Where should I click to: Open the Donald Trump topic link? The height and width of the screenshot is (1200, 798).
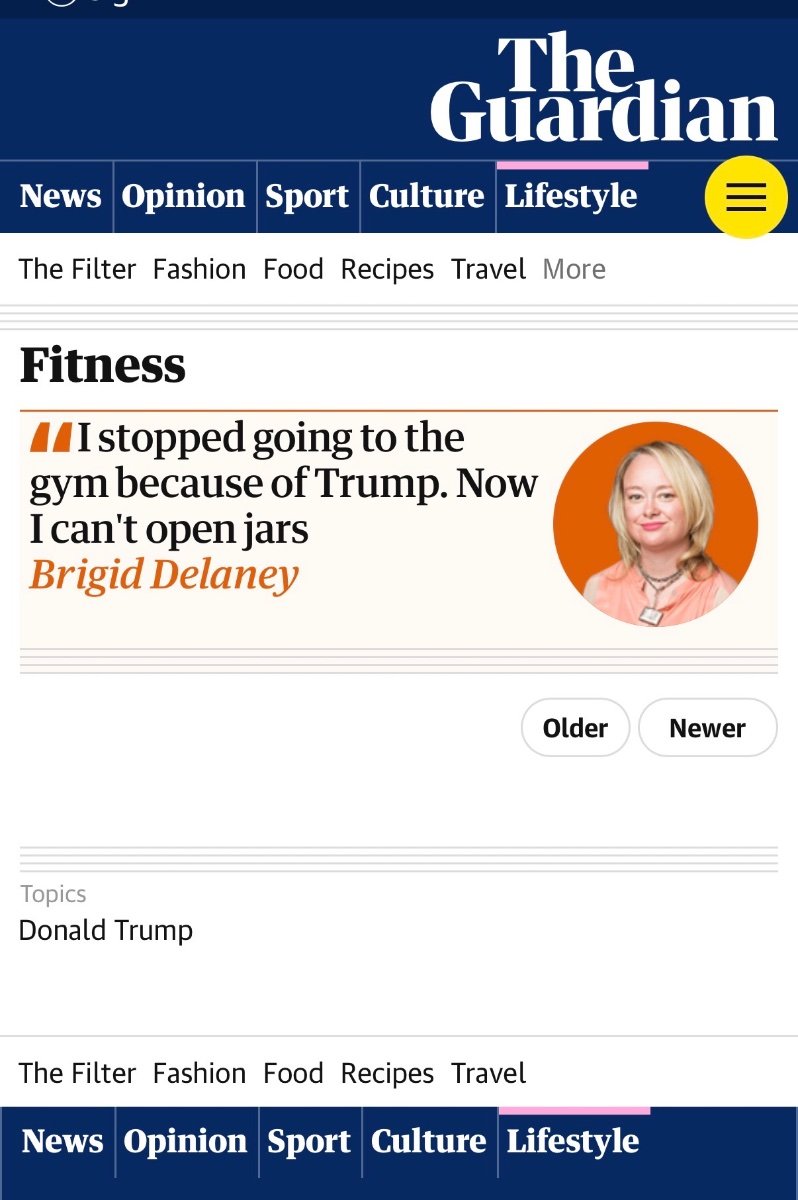pyautogui.click(x=106, y=930)
